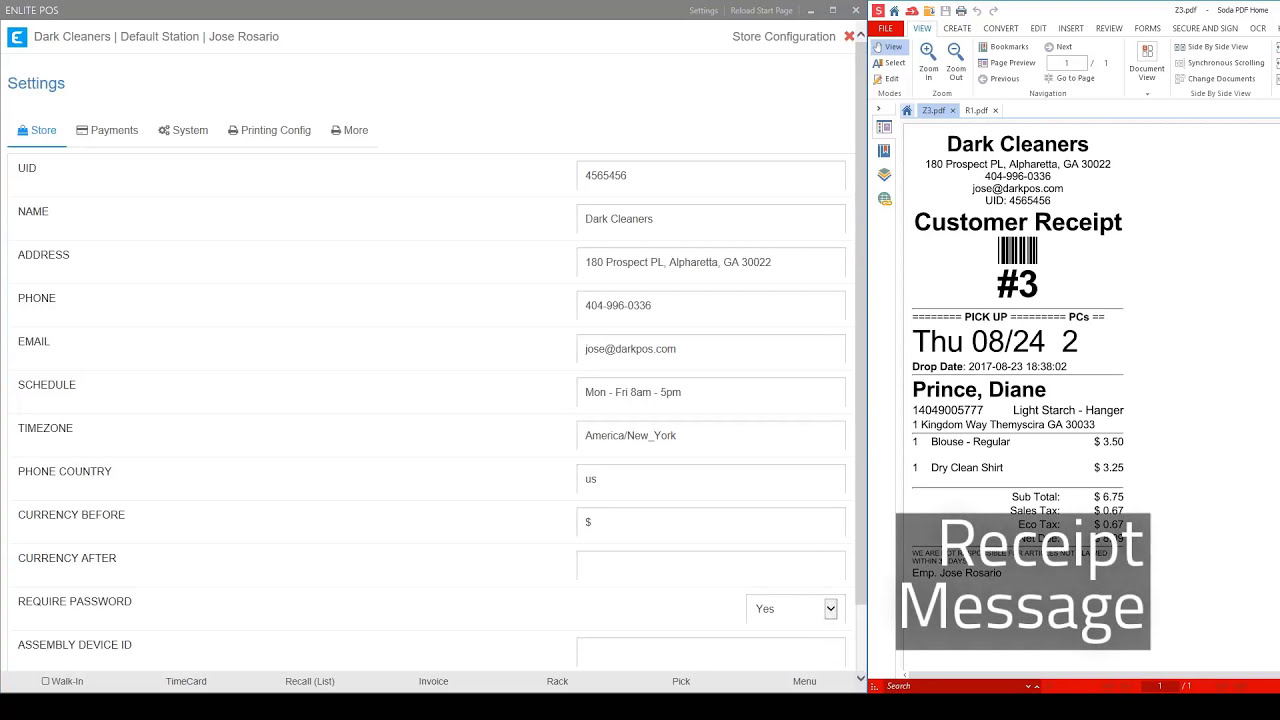This screenshot has width=1280, height=720.
Task: Choose the Select text mode
Action: coord(889,63)
